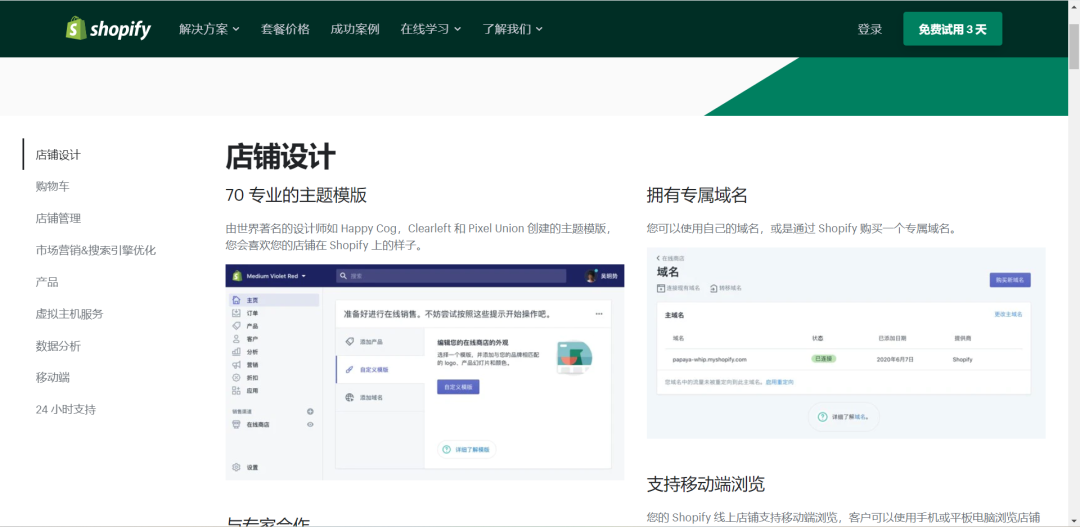Click the Shopify logo in the header
Screen dimensions: 1080x527
click(108, 29)
